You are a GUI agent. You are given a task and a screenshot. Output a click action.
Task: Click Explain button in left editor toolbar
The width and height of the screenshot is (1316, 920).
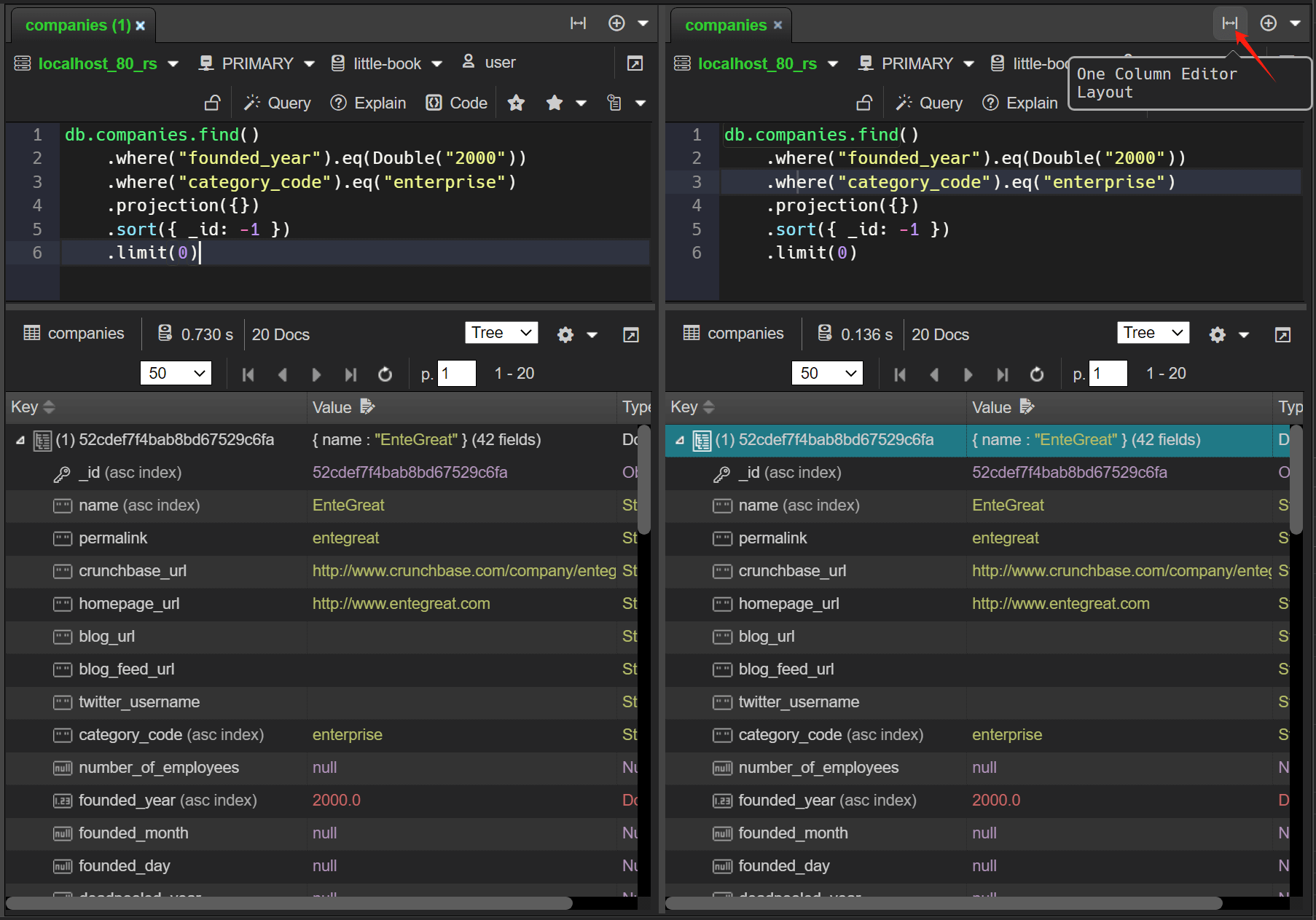(x=368, y=103)
